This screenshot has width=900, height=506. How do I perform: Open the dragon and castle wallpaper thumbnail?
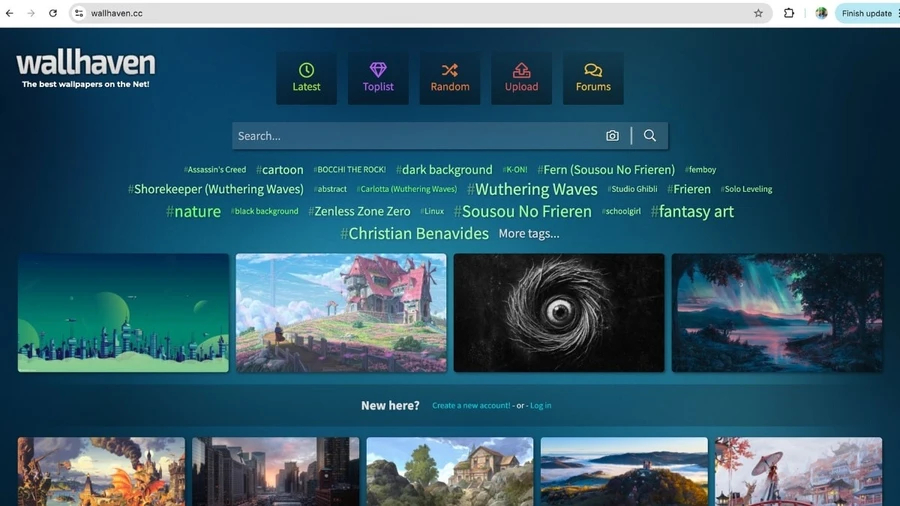(x=102, y=472)
